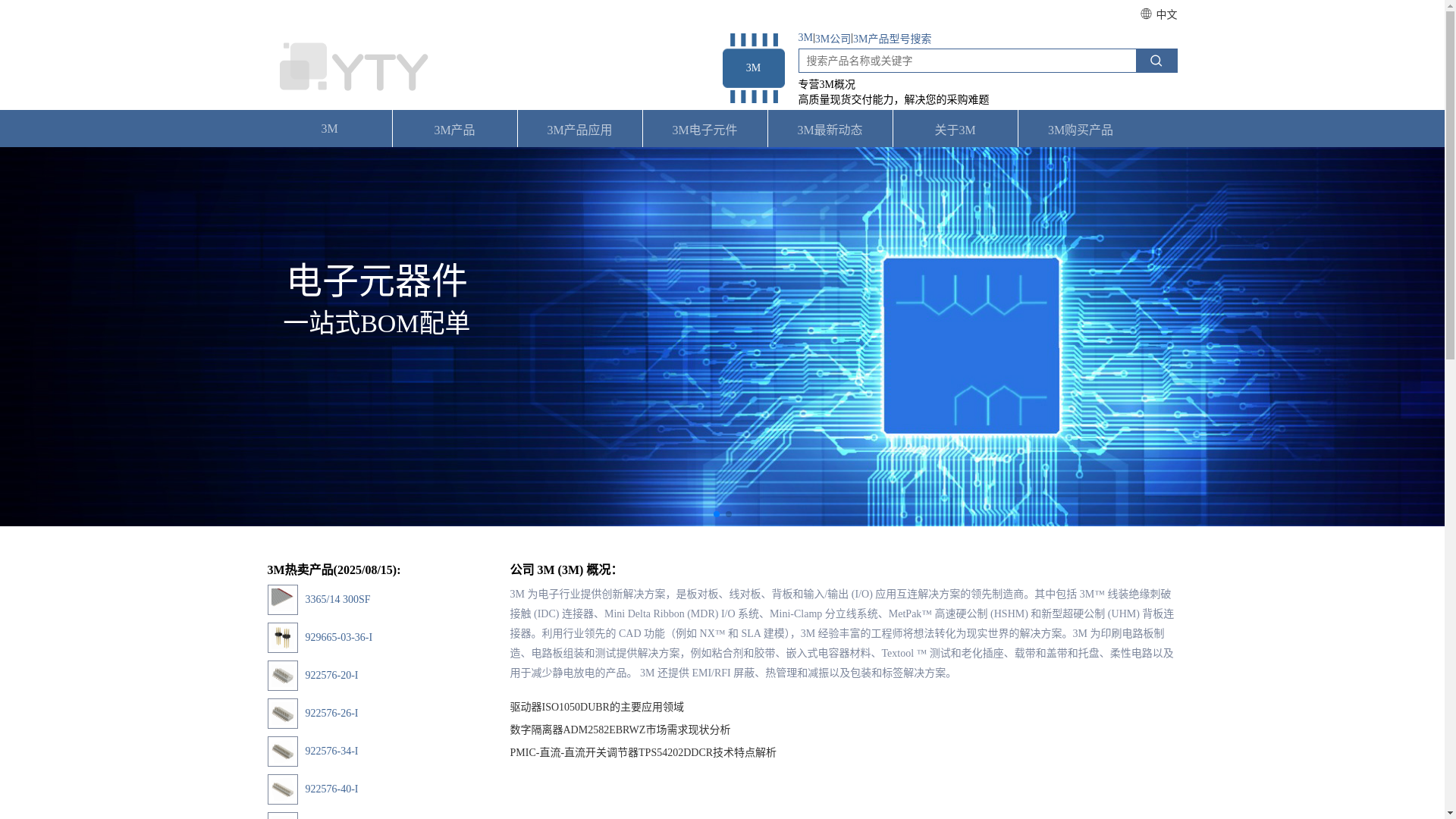This screenshot has height=819, width=1456.
Task: Open thumbnail for 922576-20-I
Action: 282,676
